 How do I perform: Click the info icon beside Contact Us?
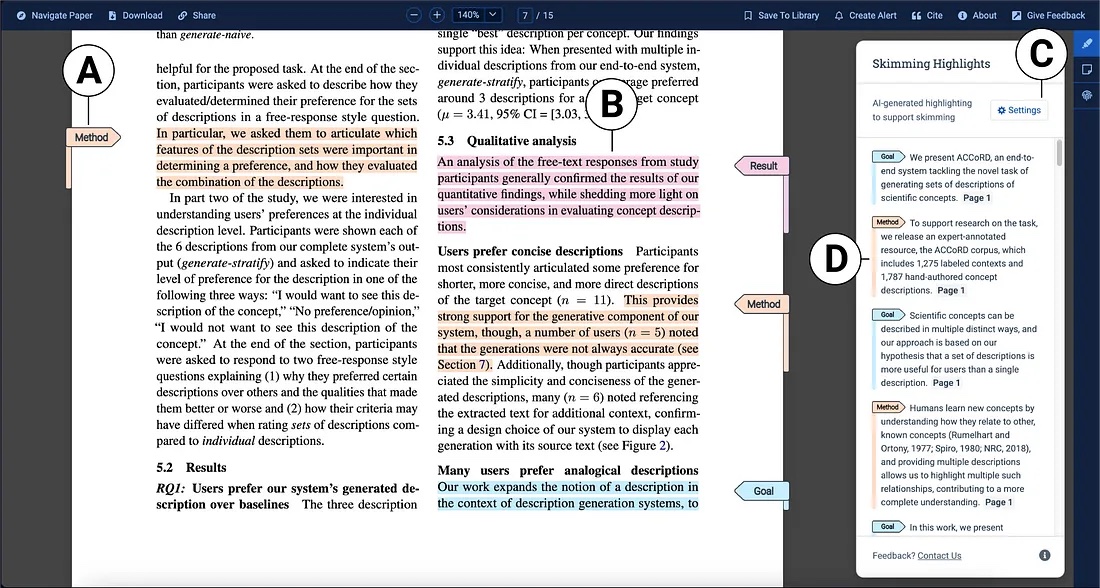1045,555
